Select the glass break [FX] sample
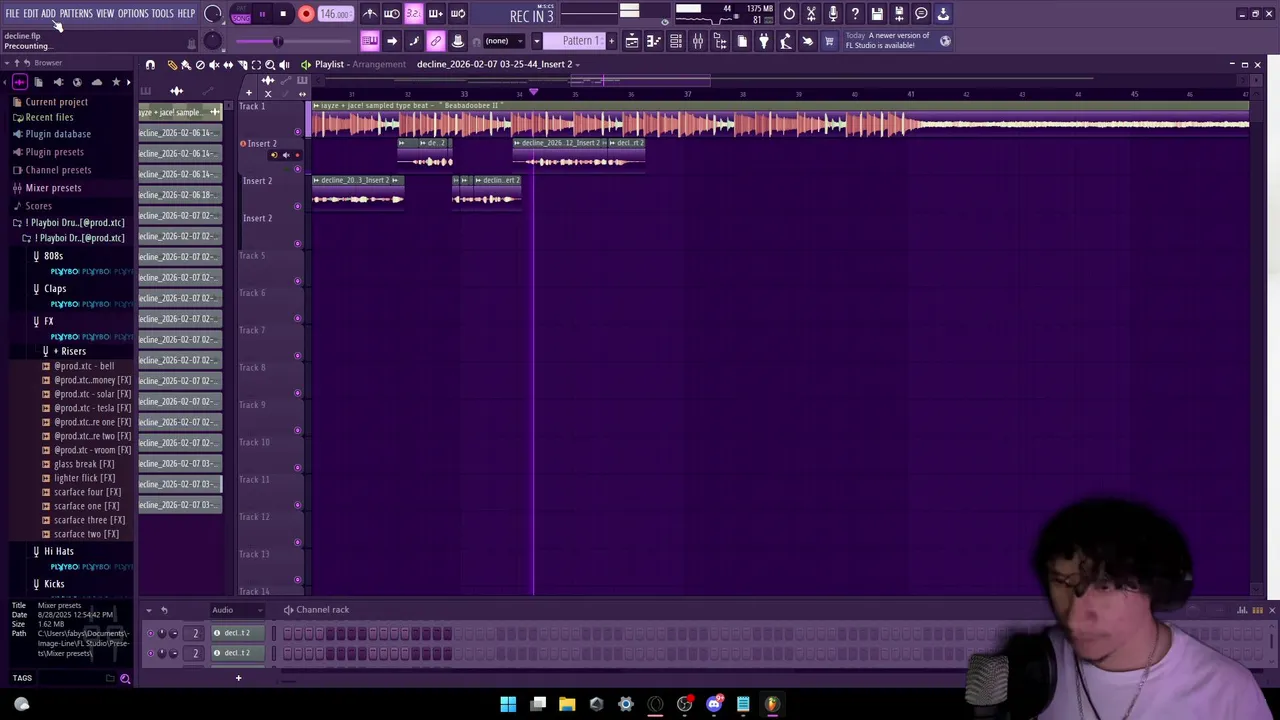This screenshot has width=1280, height=720. coord(84,464)
